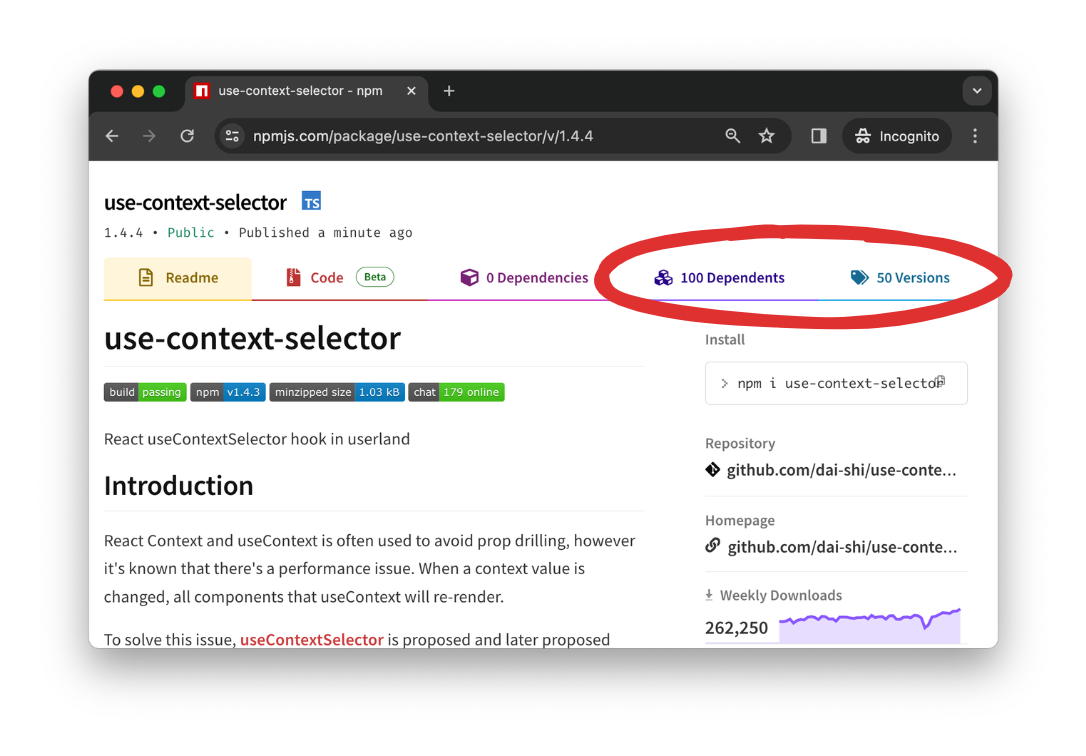Open the Chrome three-dot menu
This screenshot has height=756, width=1086.
pyautogui.click(x=974, y=136)
